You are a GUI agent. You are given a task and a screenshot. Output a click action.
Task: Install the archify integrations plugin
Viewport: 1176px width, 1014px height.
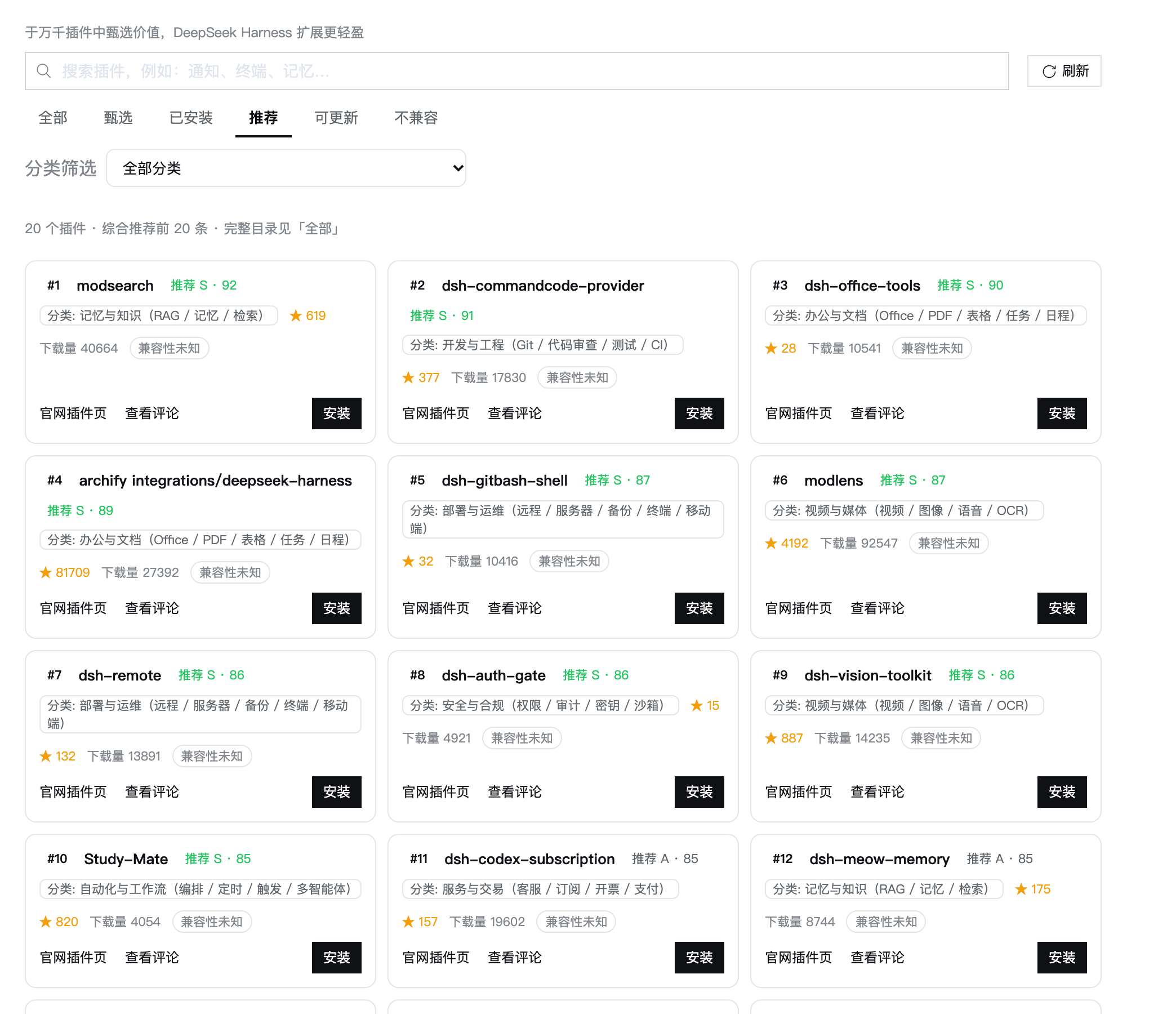tap(337, 608)
